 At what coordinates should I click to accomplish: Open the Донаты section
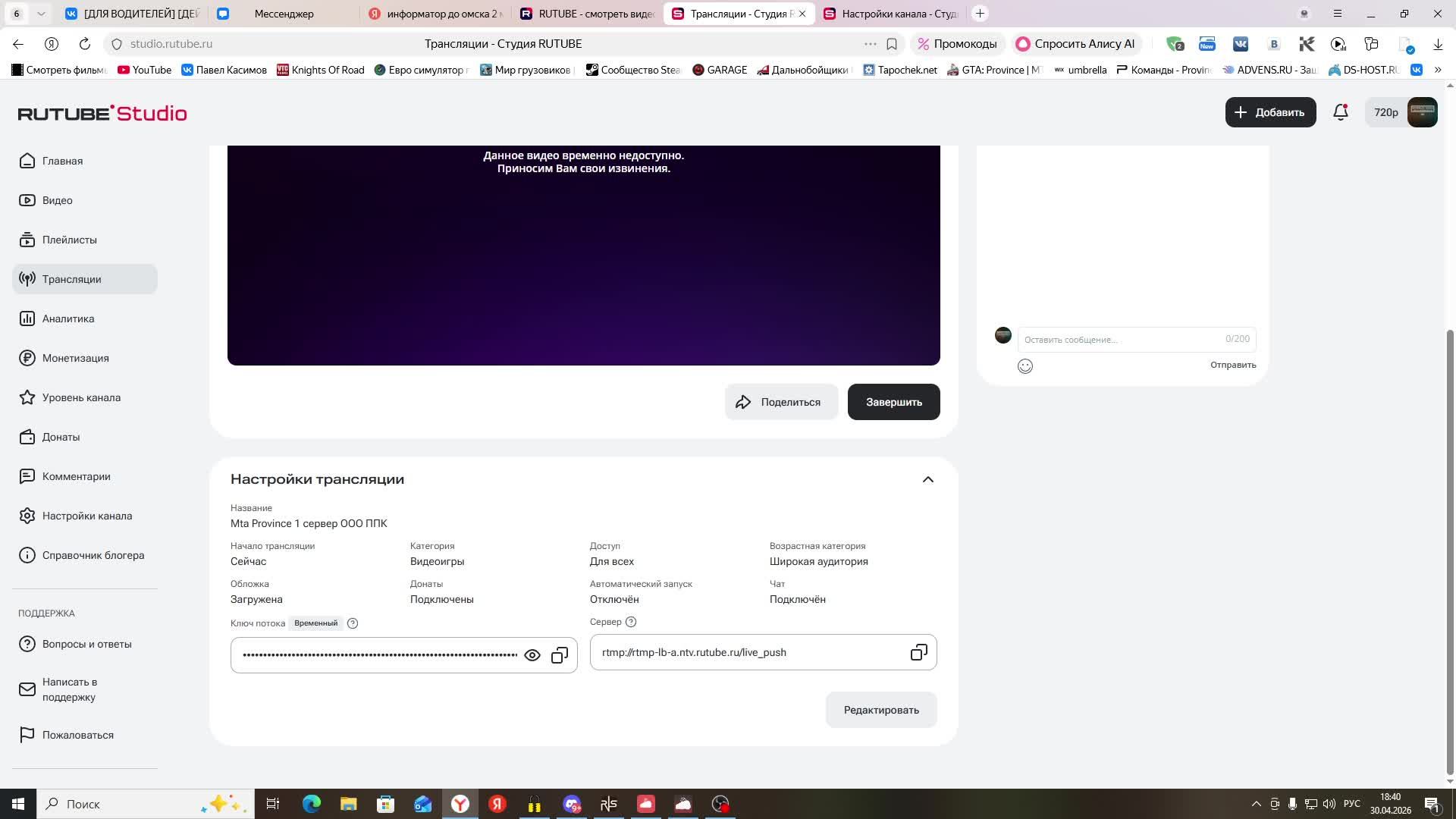click(x=61, y=437)
